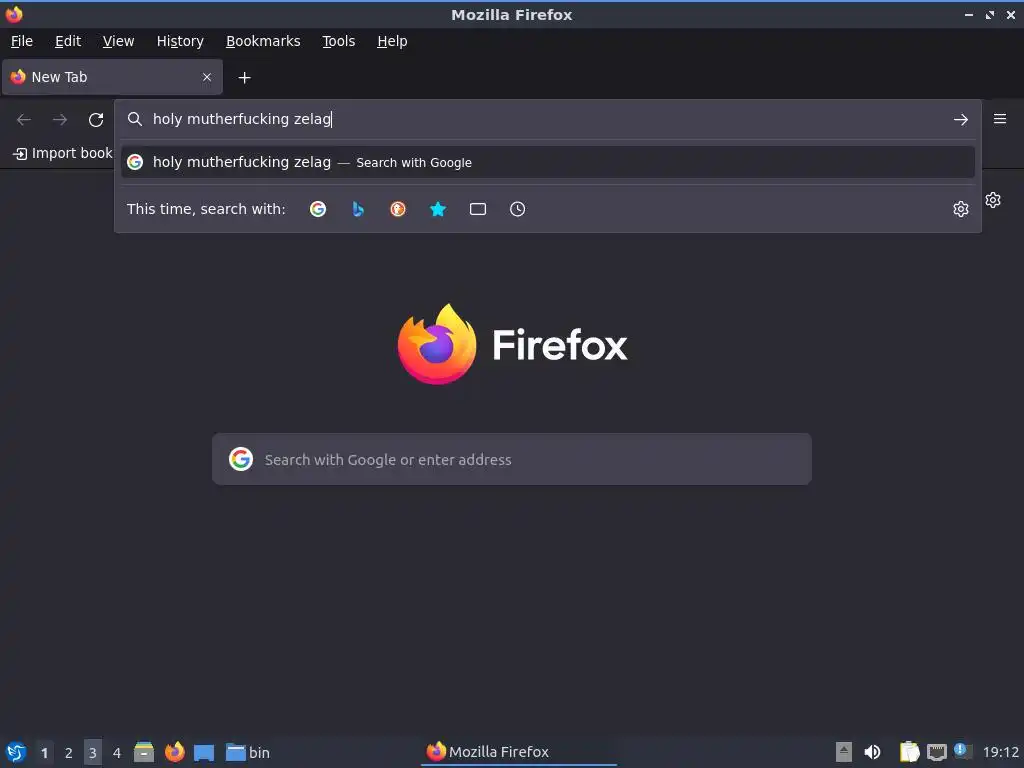
Task: Open the Tools menu
Action: pyautogui.click(x=338, y=41)
